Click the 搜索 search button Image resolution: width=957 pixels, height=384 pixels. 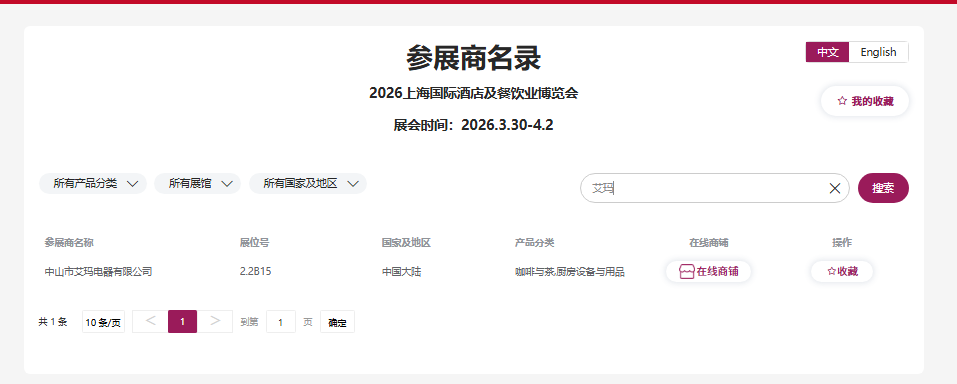pyautogui.click(x=883, y=188)
